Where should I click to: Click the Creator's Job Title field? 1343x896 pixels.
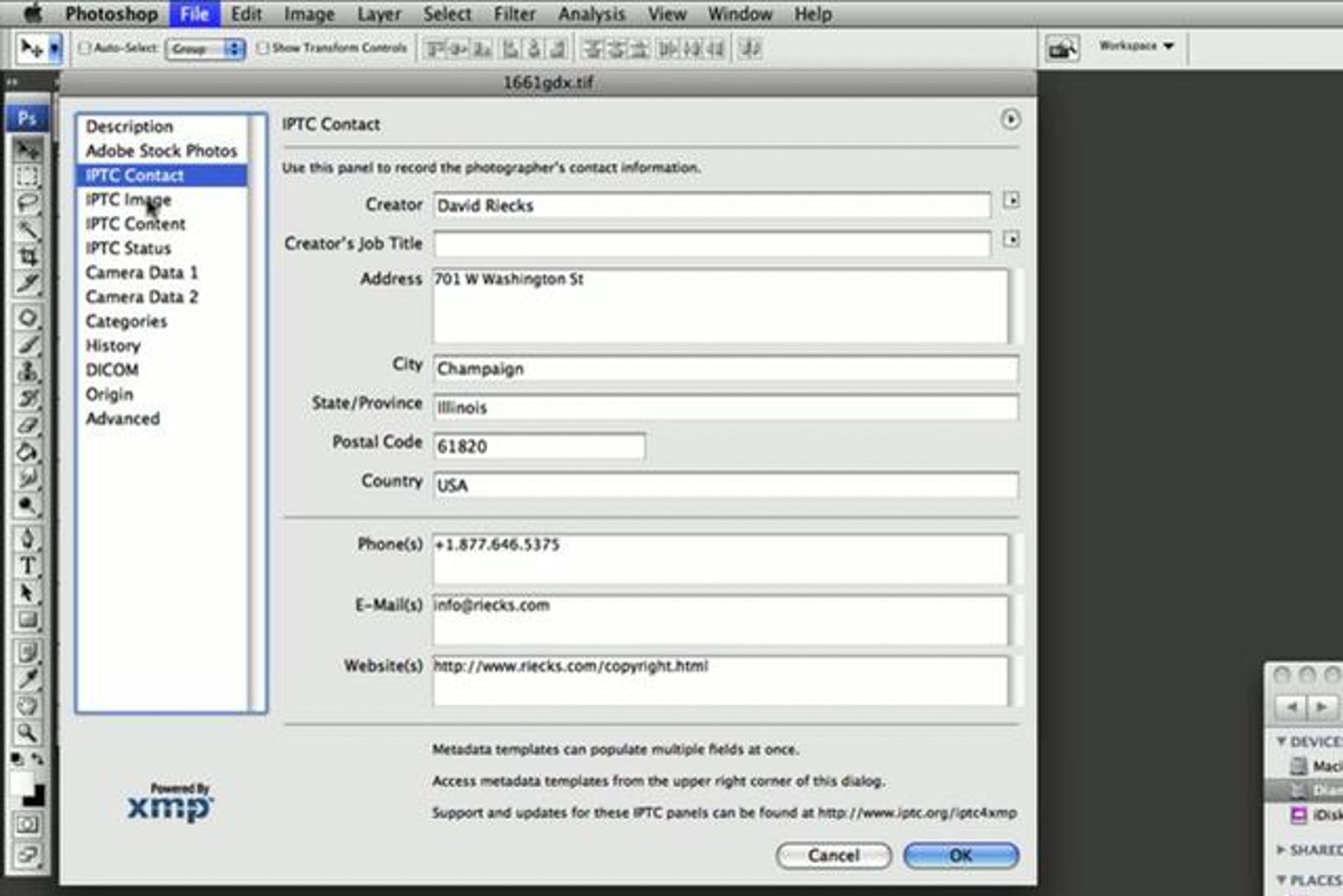tap(711, 245)
